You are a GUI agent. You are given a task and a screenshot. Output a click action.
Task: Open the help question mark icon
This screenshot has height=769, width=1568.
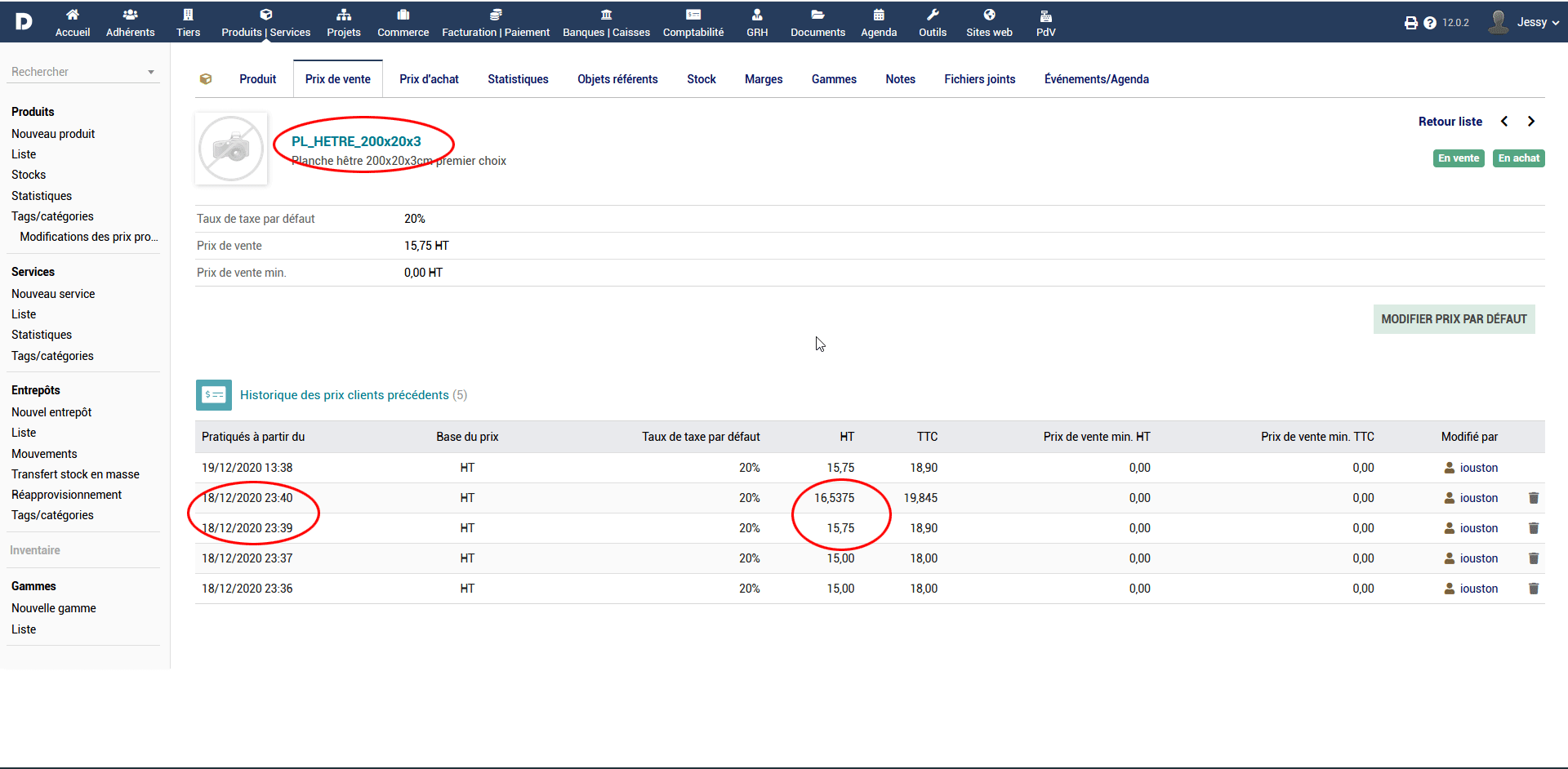[1429, 23]
